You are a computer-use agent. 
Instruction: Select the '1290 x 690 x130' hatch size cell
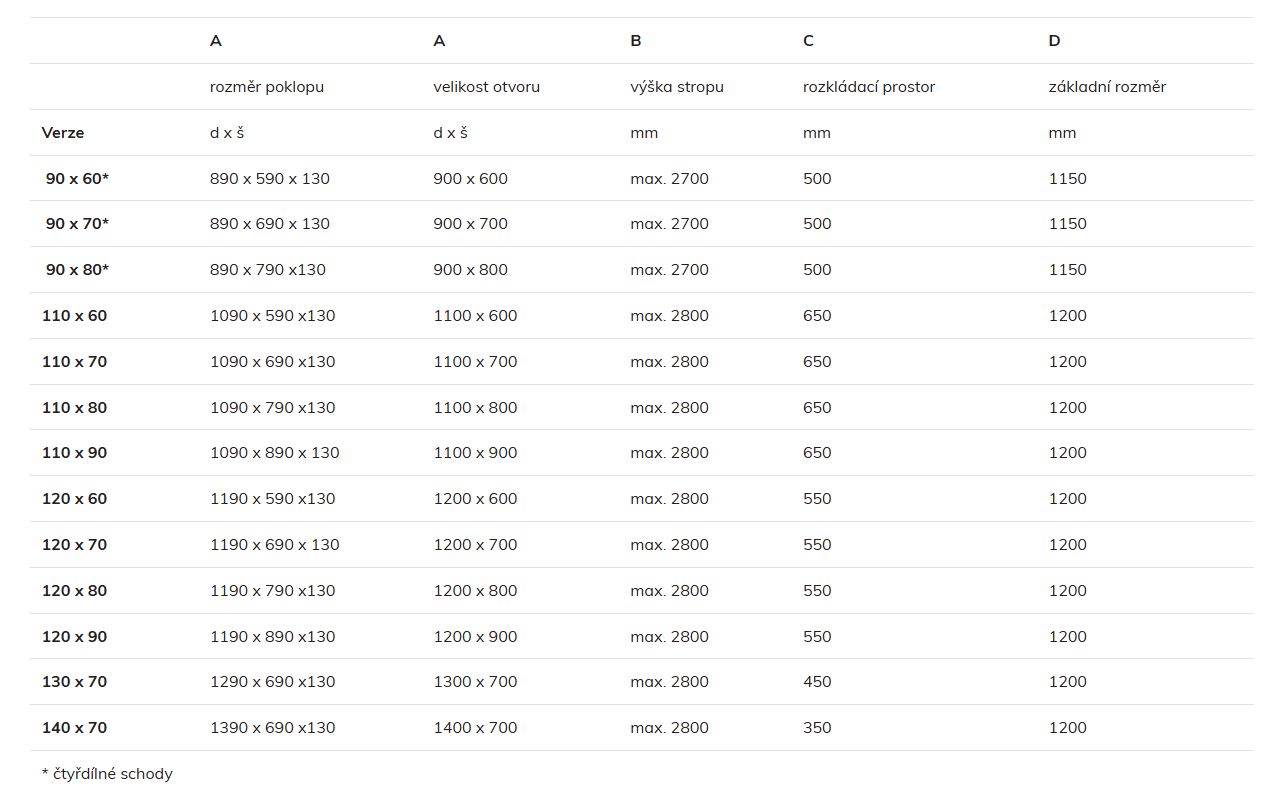(272, 682)
